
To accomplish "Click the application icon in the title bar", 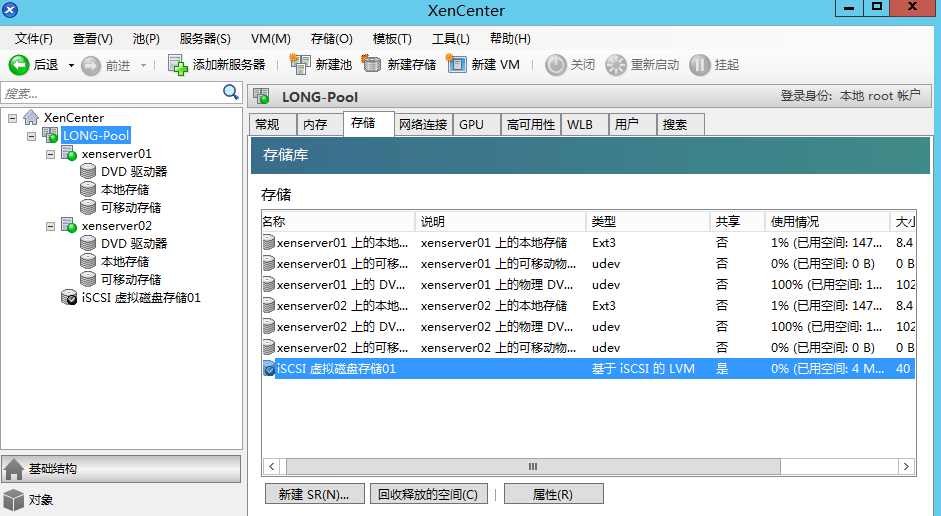I will click(10, 10).
